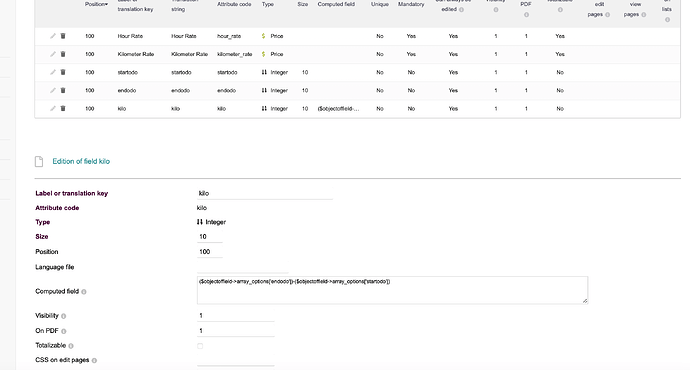This screenshot has height=370, width=690.
Task: Click Totalizable 'Yes' in Kilometer Rate row
Action: pyautogui.click(x=560, y=54)
